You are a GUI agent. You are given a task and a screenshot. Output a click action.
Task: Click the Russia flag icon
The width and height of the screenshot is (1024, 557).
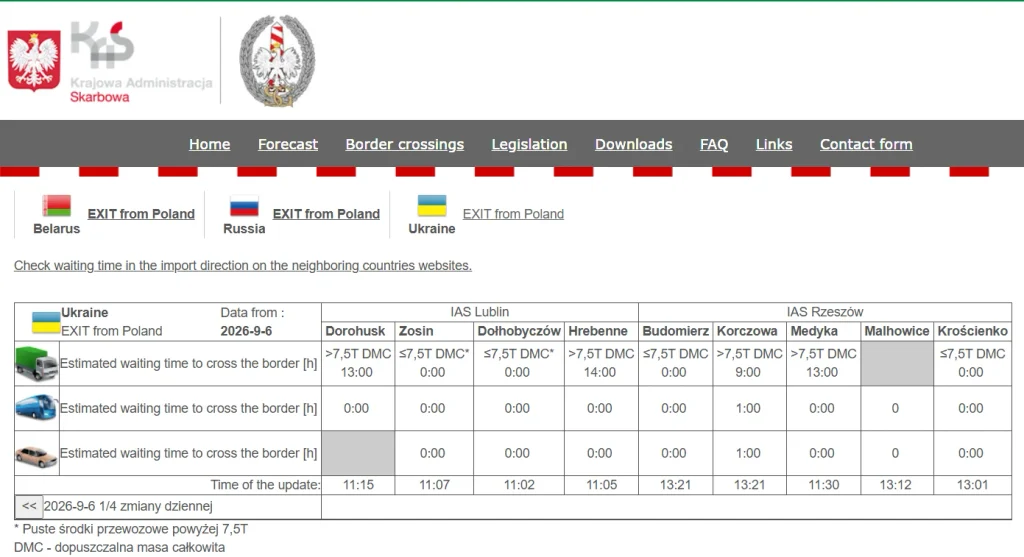(244, 206)
